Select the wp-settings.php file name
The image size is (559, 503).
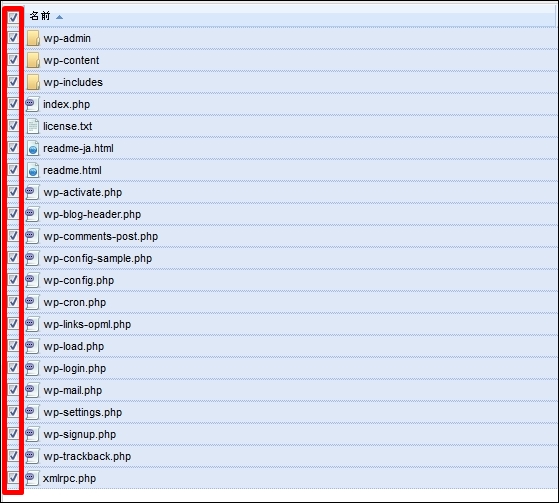tap(83, 413)
